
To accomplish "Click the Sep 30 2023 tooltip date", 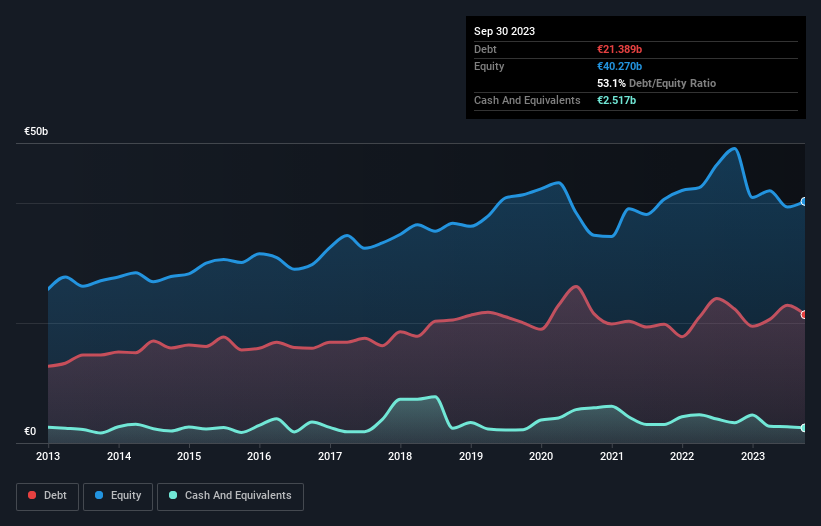I will coord(504,31).
